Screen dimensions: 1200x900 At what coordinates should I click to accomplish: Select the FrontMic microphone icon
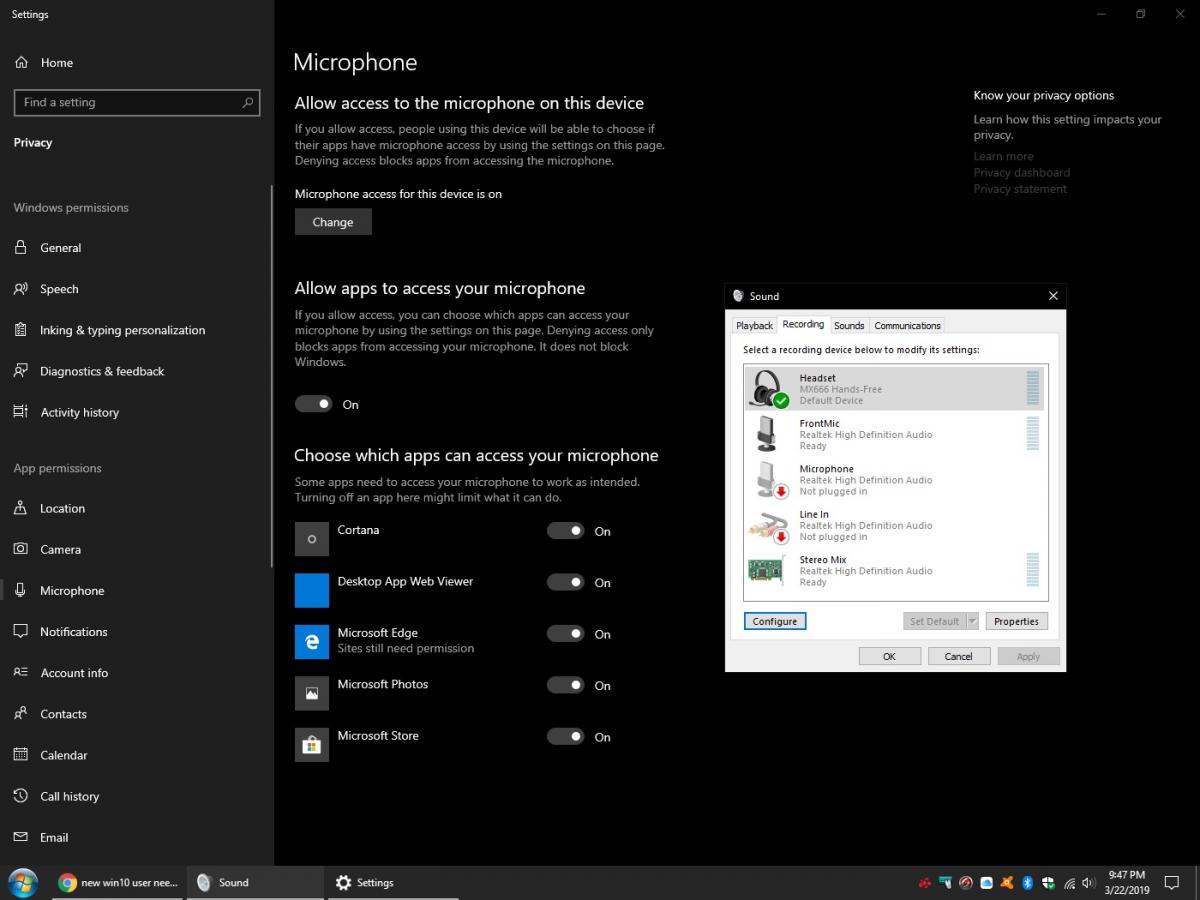(x=767, y=434)
